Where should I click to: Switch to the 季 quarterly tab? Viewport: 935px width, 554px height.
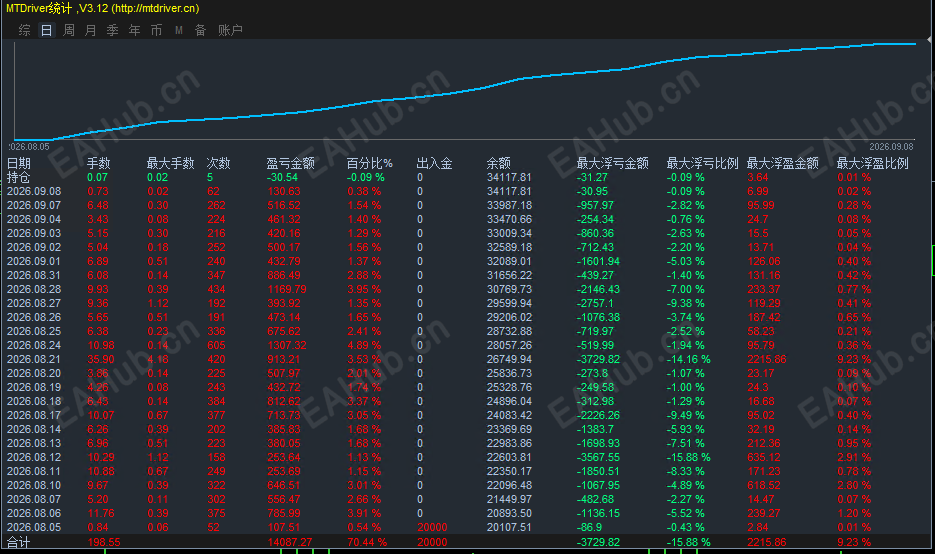coord(113,30)
